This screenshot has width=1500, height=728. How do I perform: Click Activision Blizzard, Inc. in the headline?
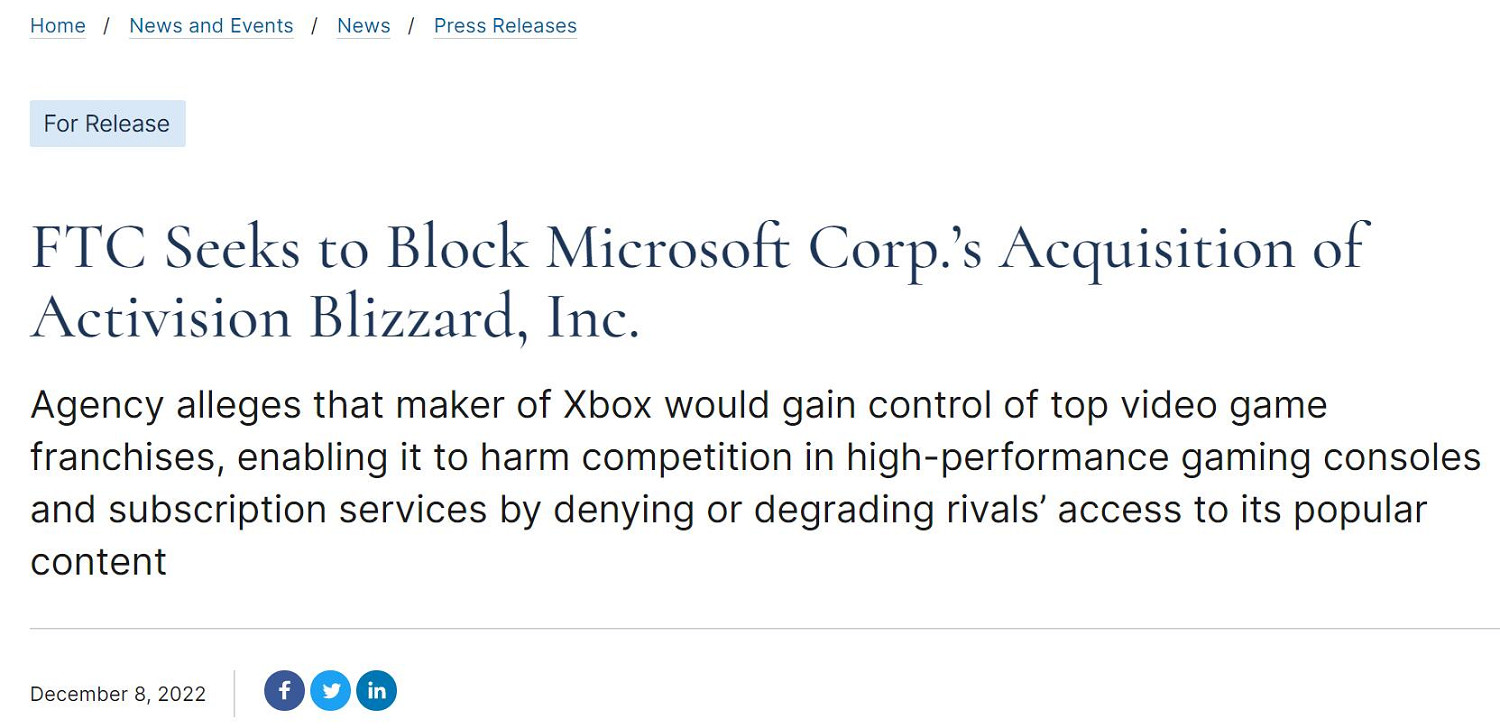(x=335, y=317)
